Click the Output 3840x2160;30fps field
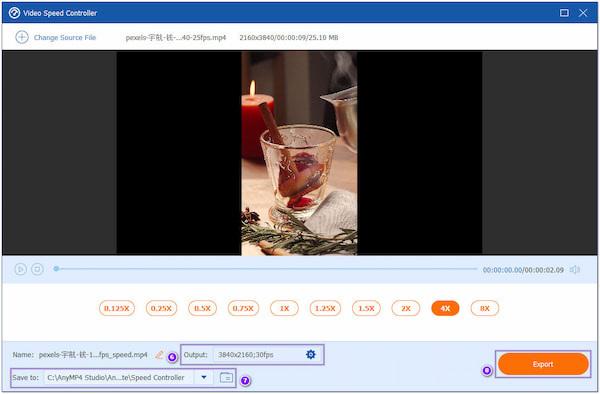Image resolution: width=600 pixels, height=394 pixels. click(267, 355)
